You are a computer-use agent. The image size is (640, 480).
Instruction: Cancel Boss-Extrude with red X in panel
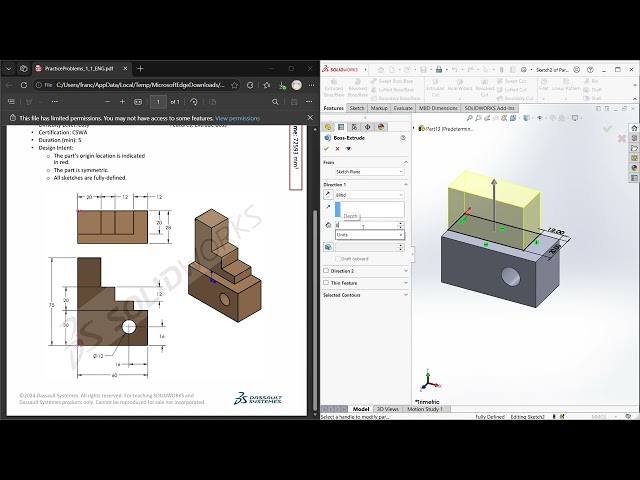pyautogui.click(x=337, y=149)
